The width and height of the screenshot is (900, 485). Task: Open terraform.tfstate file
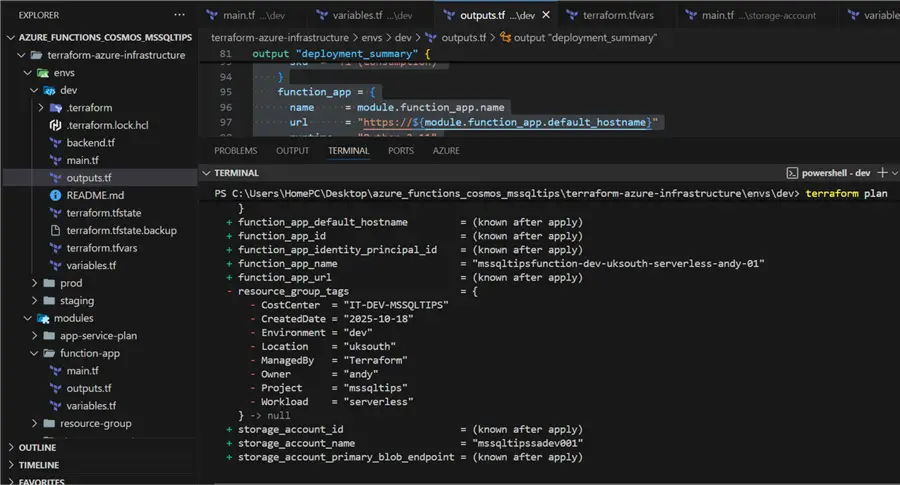(103, 213)
